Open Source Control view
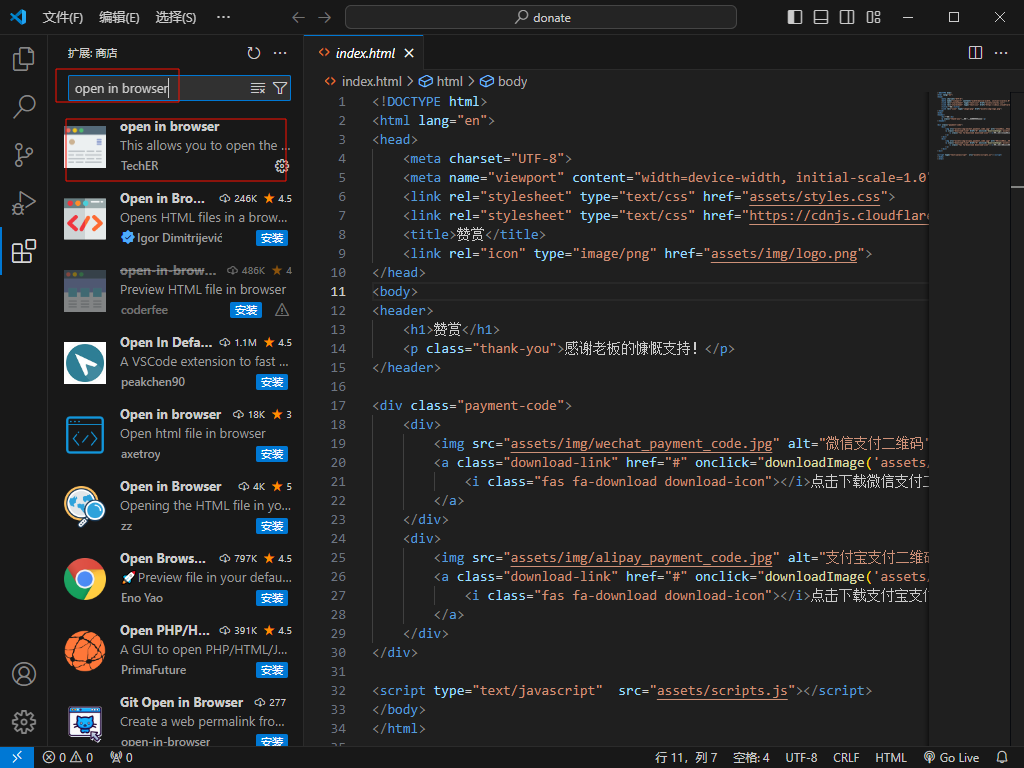Viewport: 1024px width, 768px height. 24,155
